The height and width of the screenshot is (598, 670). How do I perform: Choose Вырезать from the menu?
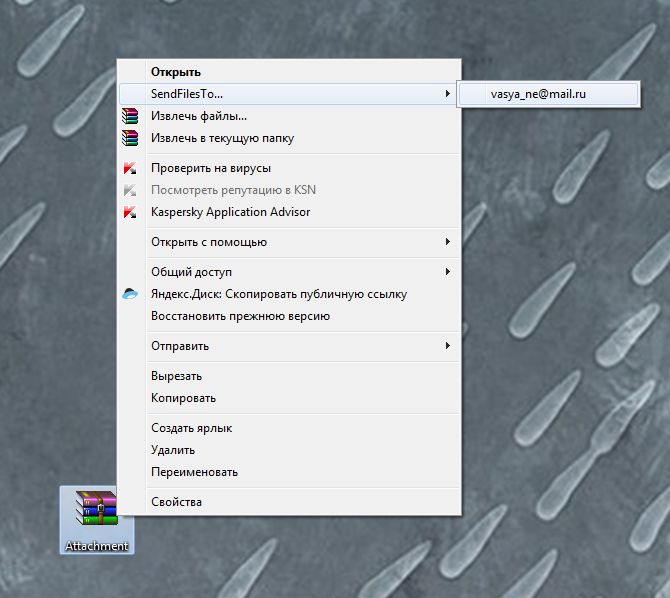pos(289,376)
